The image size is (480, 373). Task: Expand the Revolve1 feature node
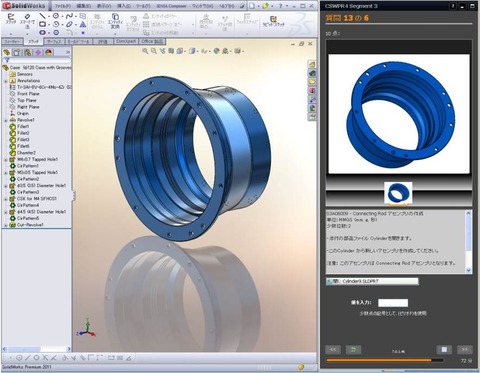coord(6,120)
